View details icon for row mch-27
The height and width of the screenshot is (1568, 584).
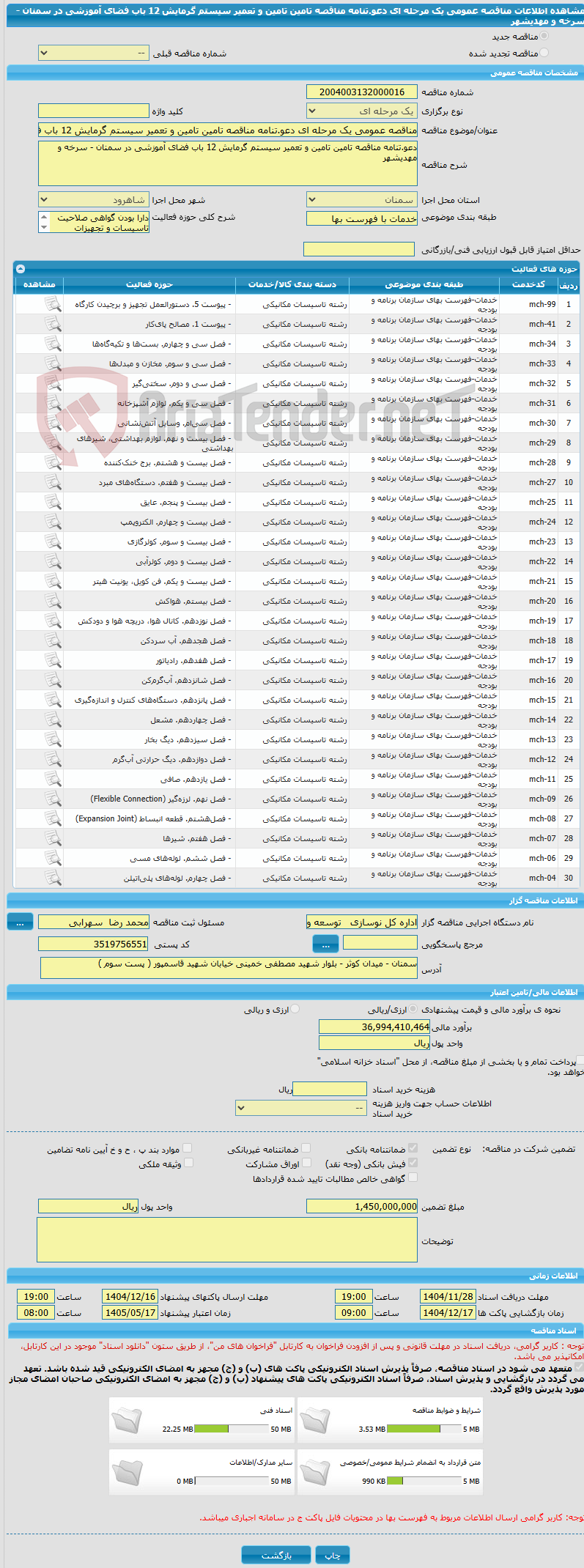point(53,482)
